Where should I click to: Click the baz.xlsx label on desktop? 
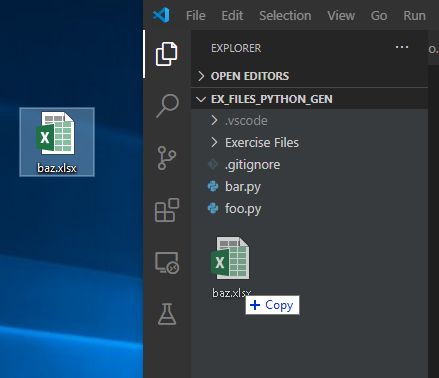[x=57, y=168]
